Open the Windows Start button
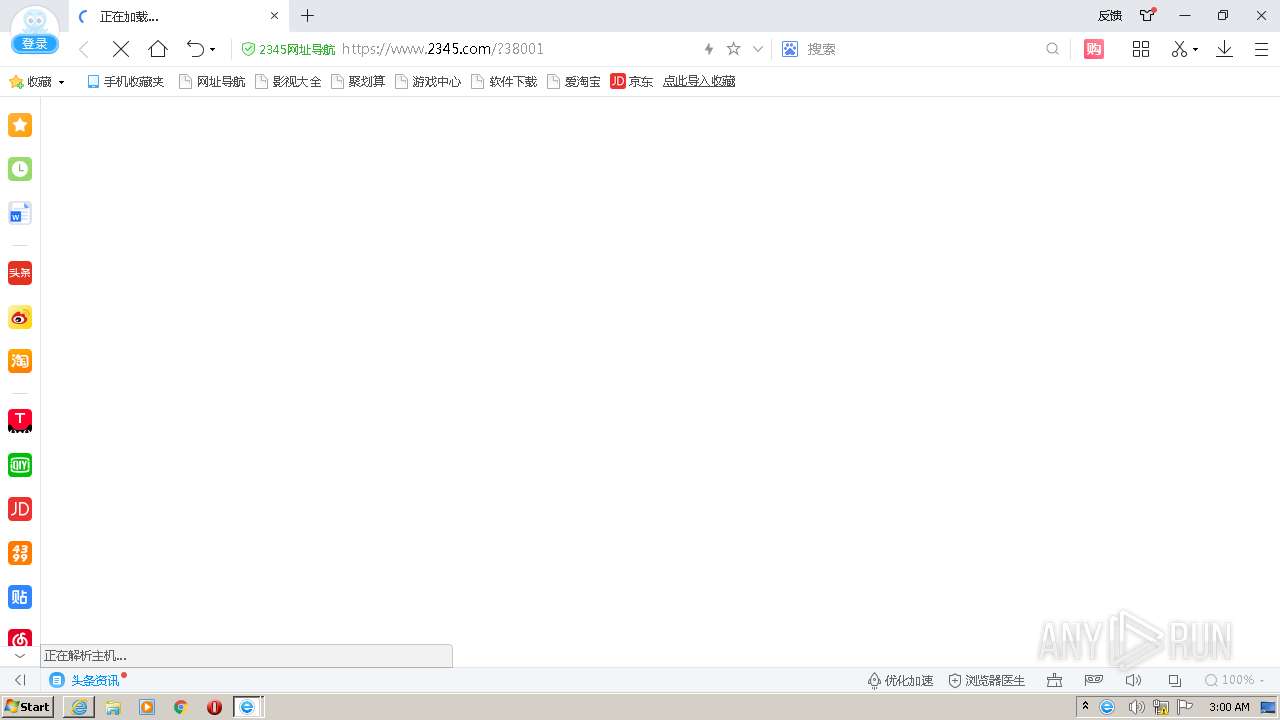This screenshot has height=720, width=1280. point(28,707)
